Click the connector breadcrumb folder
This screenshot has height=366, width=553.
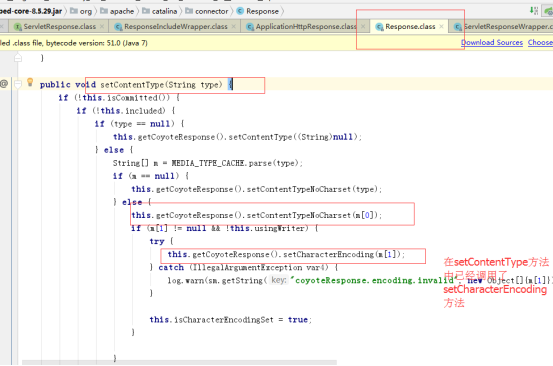pyautogui.click(x=207, y=11)
